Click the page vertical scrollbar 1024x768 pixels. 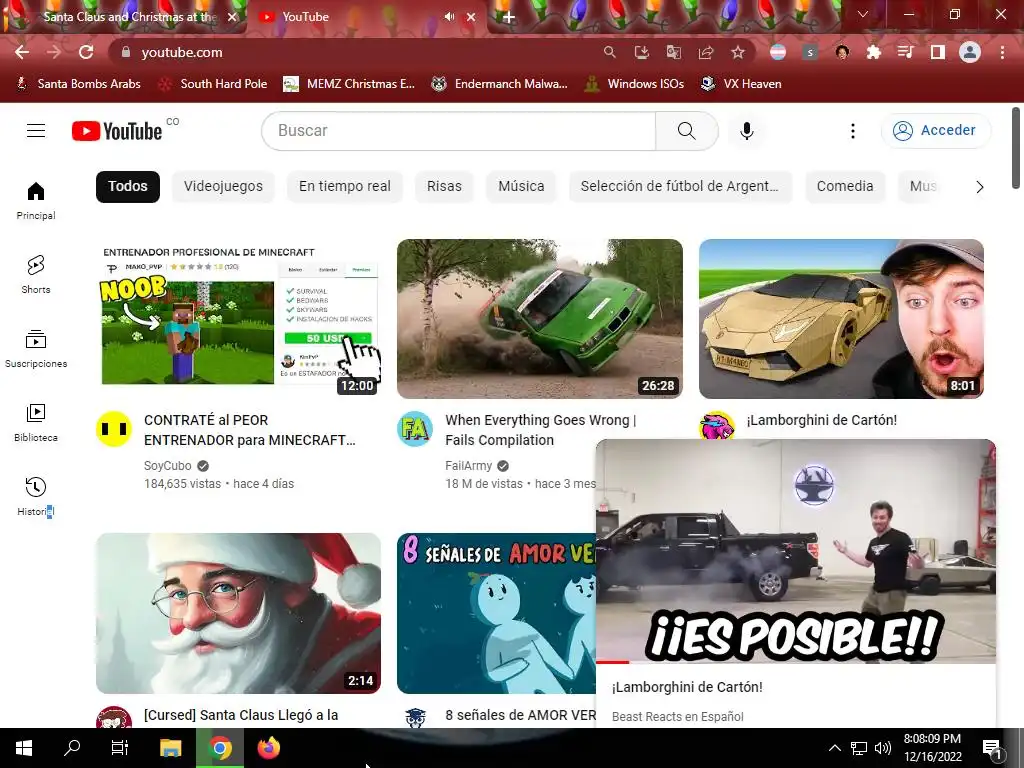(1016, 148)
